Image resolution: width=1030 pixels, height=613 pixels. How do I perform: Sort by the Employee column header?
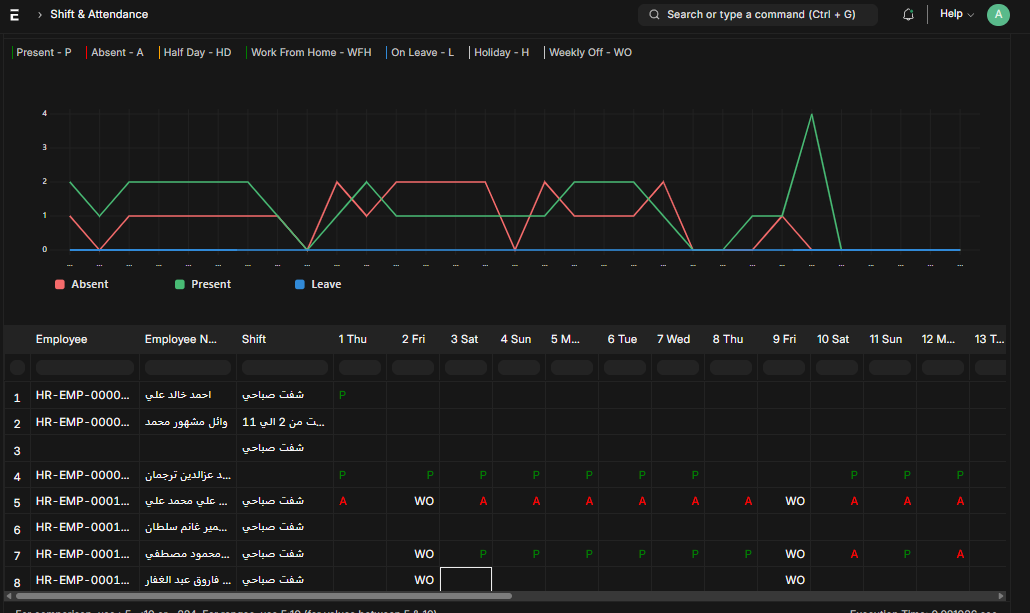click(61, 340)
